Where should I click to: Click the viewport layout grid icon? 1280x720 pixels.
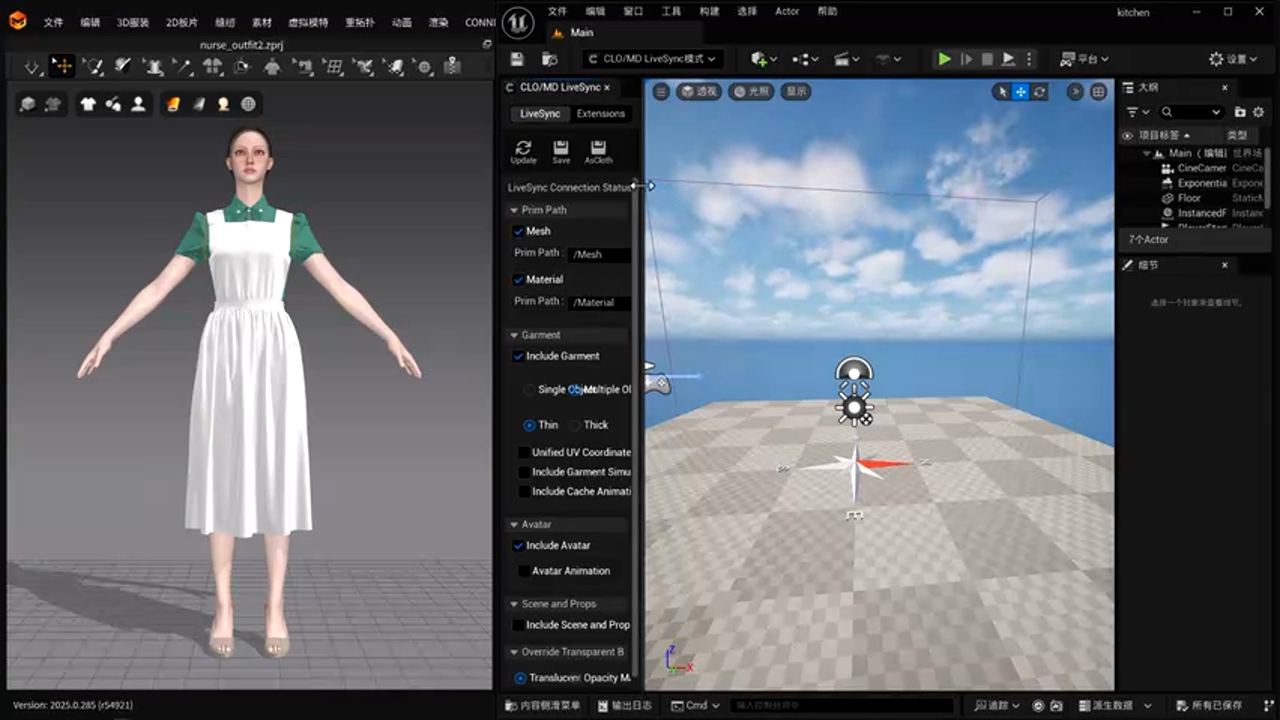point(1098,91)
